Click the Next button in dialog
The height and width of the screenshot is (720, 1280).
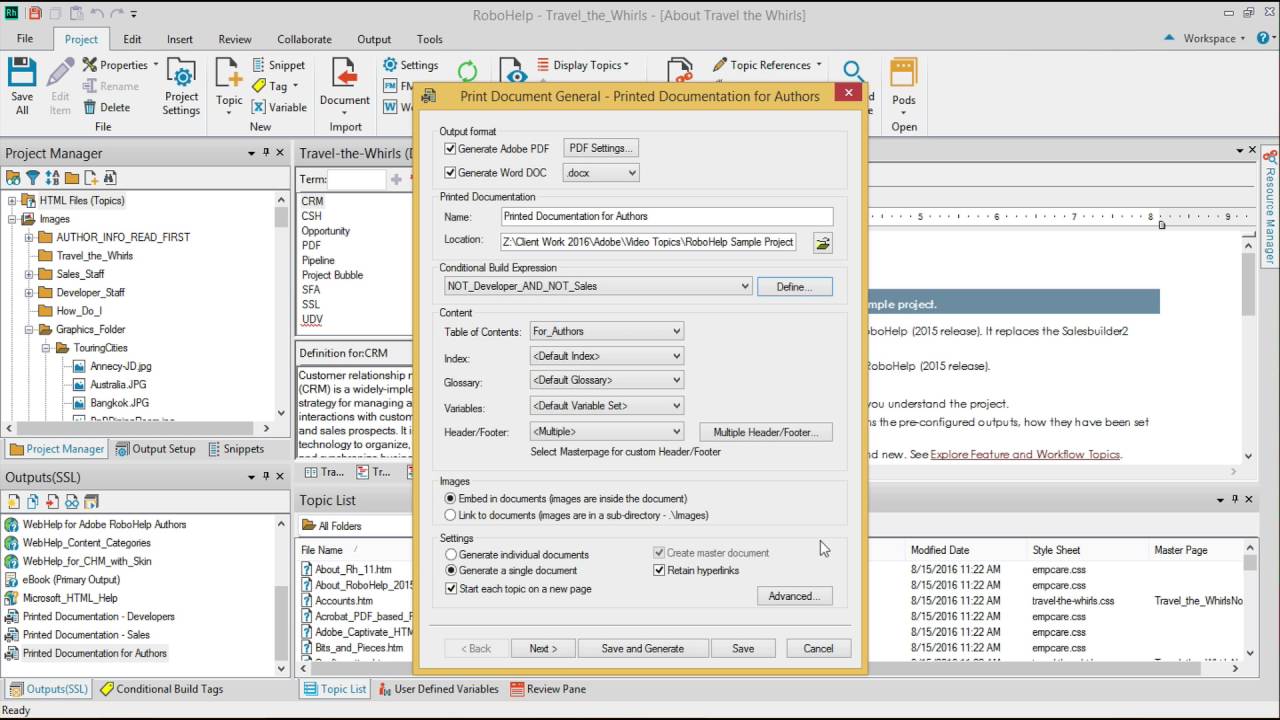(542, 648)
